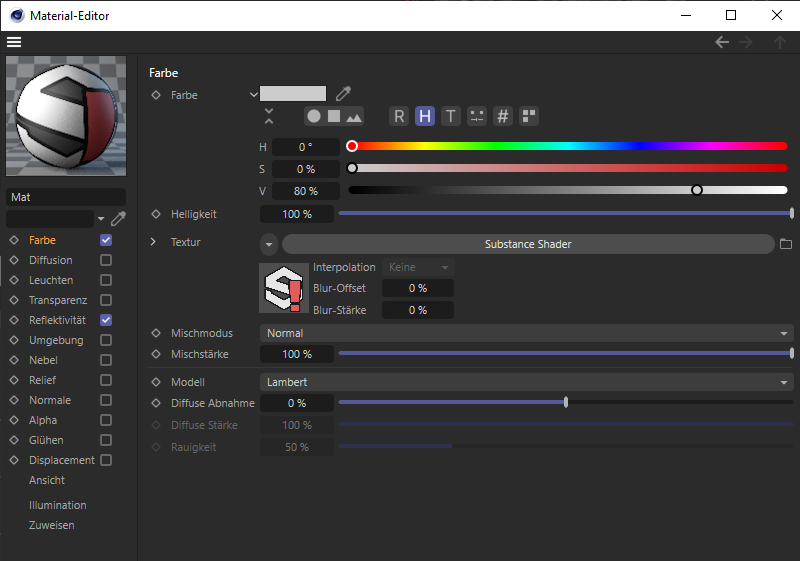800x561 pixels.
Task: Click keyframe diamond beside Helligkeit
Action: click(156, 214)
